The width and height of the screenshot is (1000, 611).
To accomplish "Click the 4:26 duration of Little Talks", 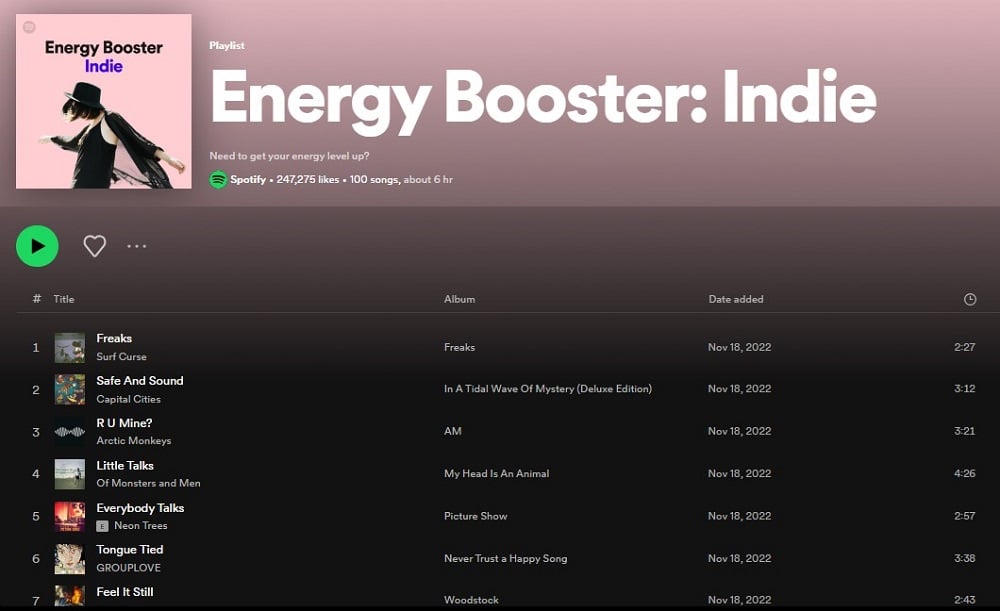I will 964,473.
